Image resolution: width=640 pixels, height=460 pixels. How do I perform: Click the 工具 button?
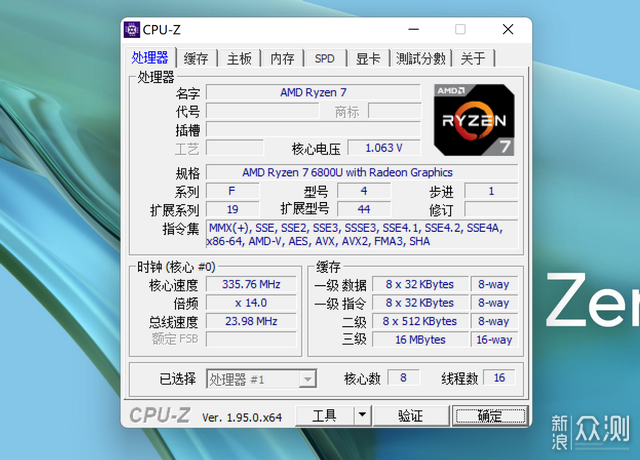[x=324, y=416]
